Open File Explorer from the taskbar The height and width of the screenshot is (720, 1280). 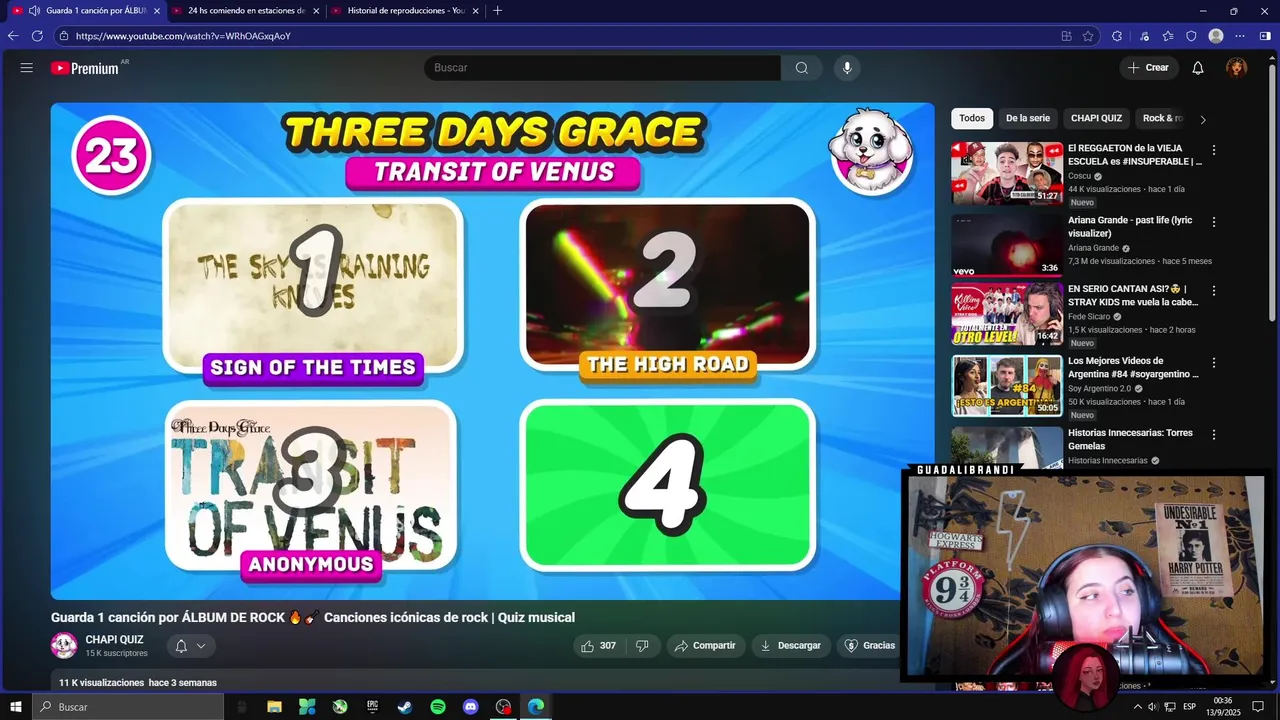274,707
